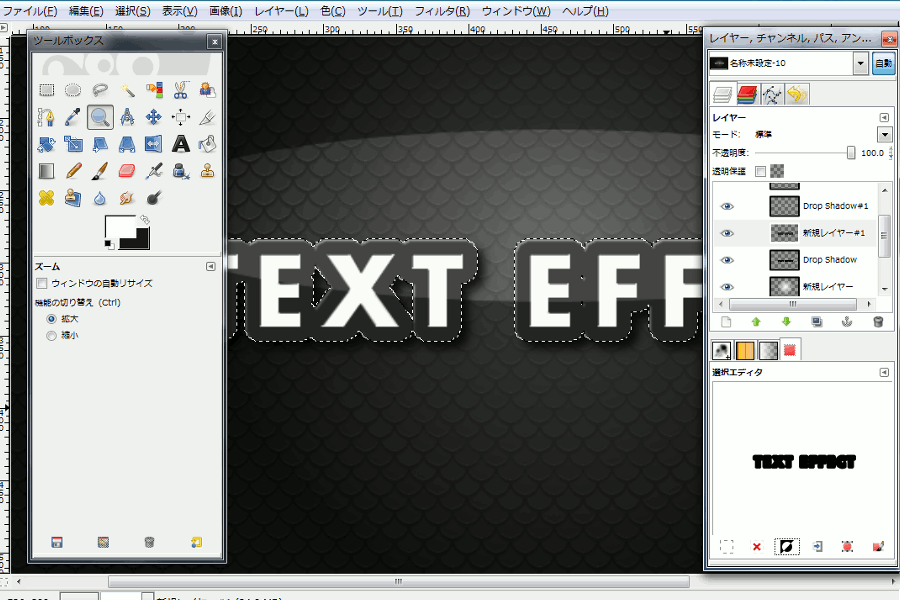Screen dimensions: 900x600
Task: Select the Bucket Fill tool
Action: click(207, 144)
